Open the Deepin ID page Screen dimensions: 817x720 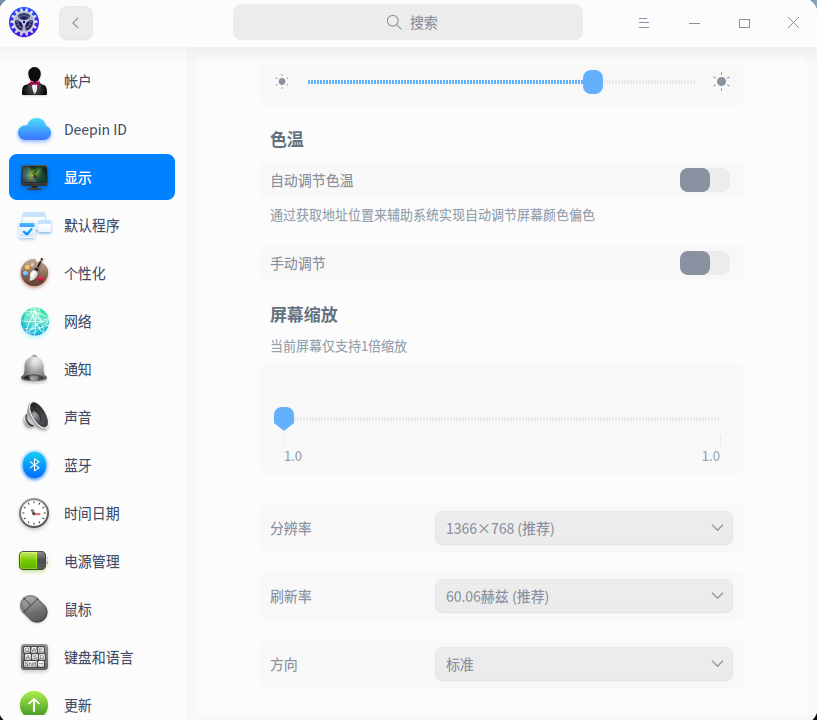pos(92,129)
